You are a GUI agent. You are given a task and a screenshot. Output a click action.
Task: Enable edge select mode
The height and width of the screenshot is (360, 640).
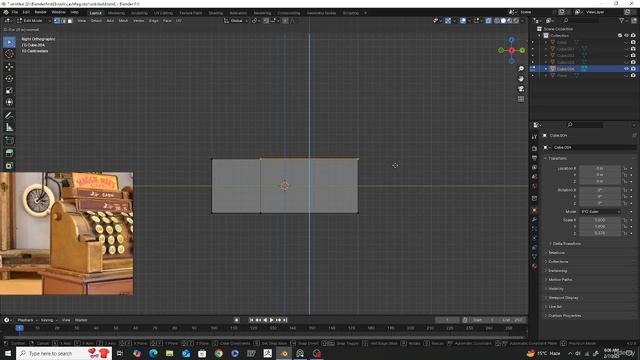(x=63, y=20)
